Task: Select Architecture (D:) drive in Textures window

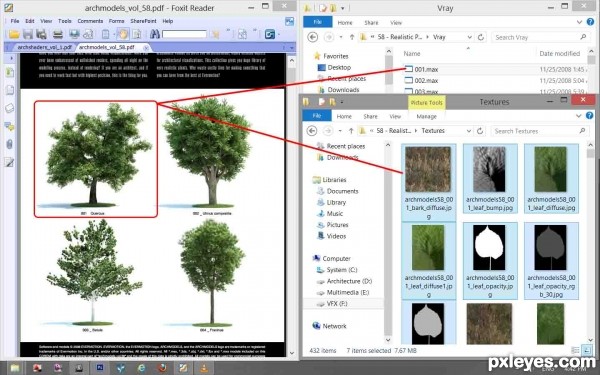Action: coord(344,281)
